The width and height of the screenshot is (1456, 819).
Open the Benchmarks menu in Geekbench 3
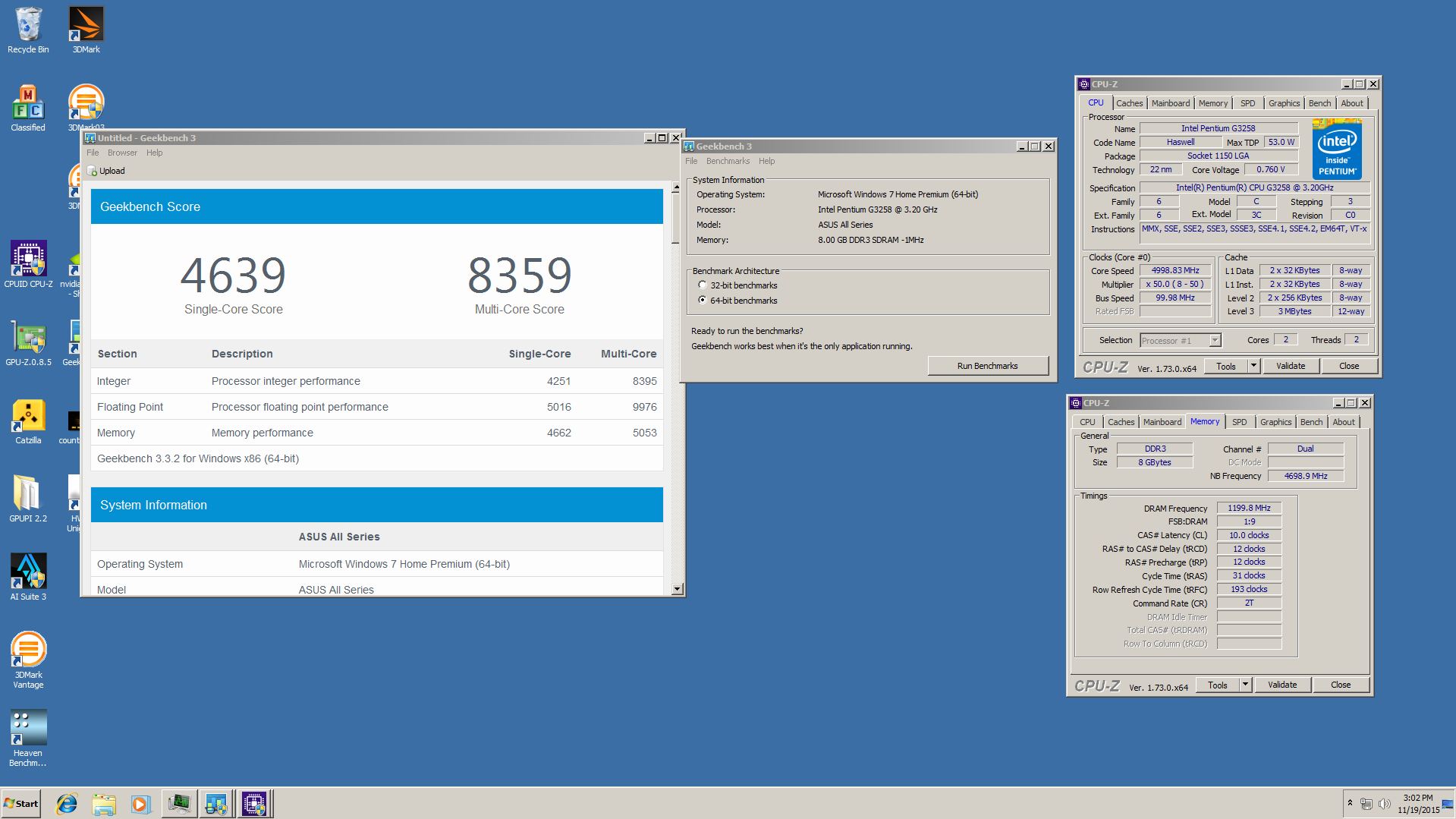point(728,161)
